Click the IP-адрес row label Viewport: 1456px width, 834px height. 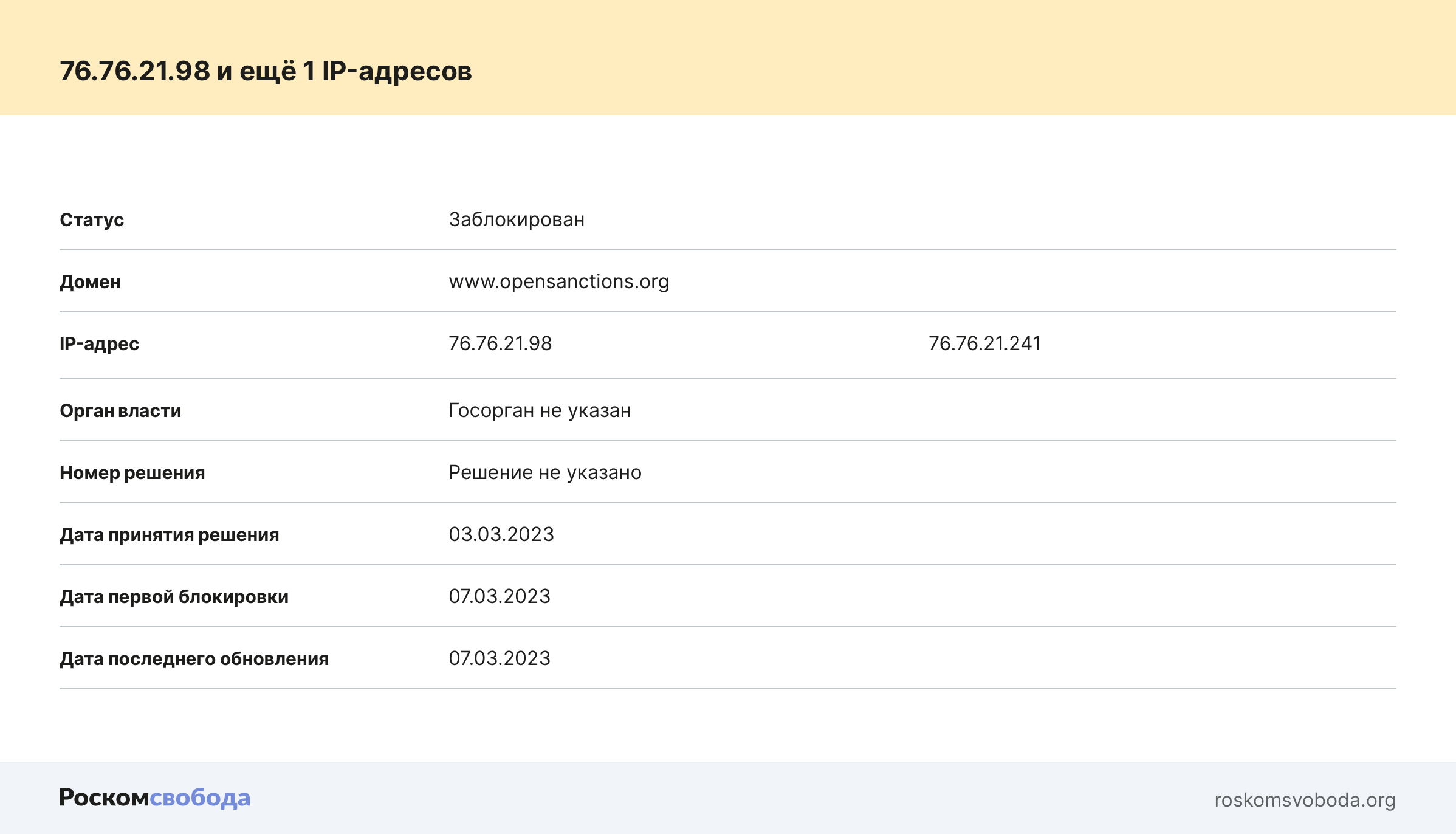99,344
